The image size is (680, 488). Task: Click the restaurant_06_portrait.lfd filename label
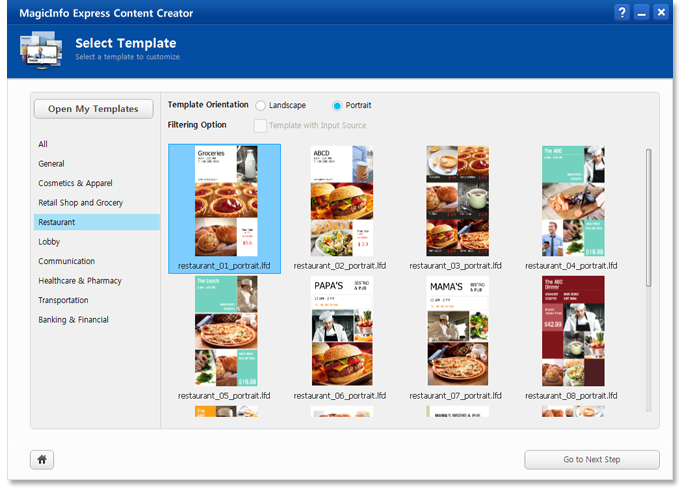(x=340, y=396)
